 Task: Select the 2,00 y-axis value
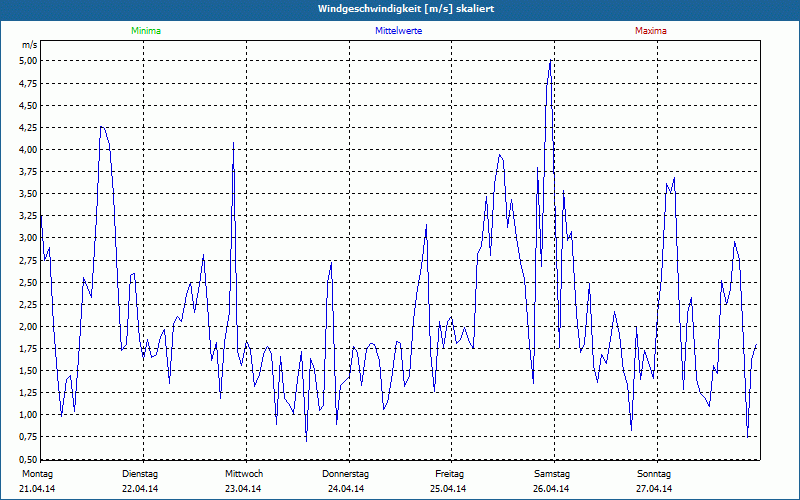29,327
